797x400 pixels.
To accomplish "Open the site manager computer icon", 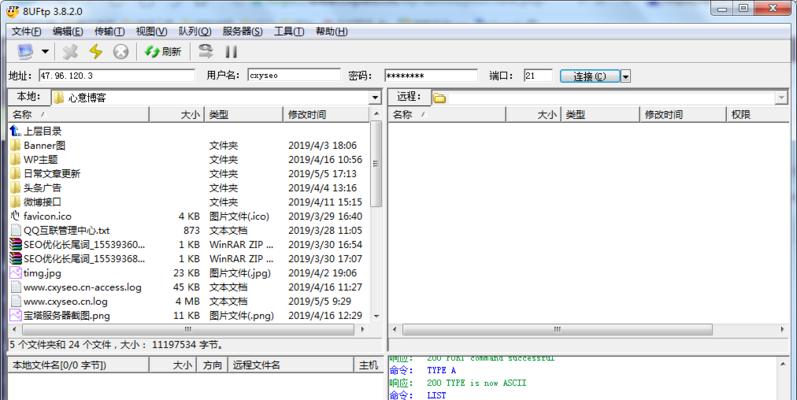I will point(25,51).
